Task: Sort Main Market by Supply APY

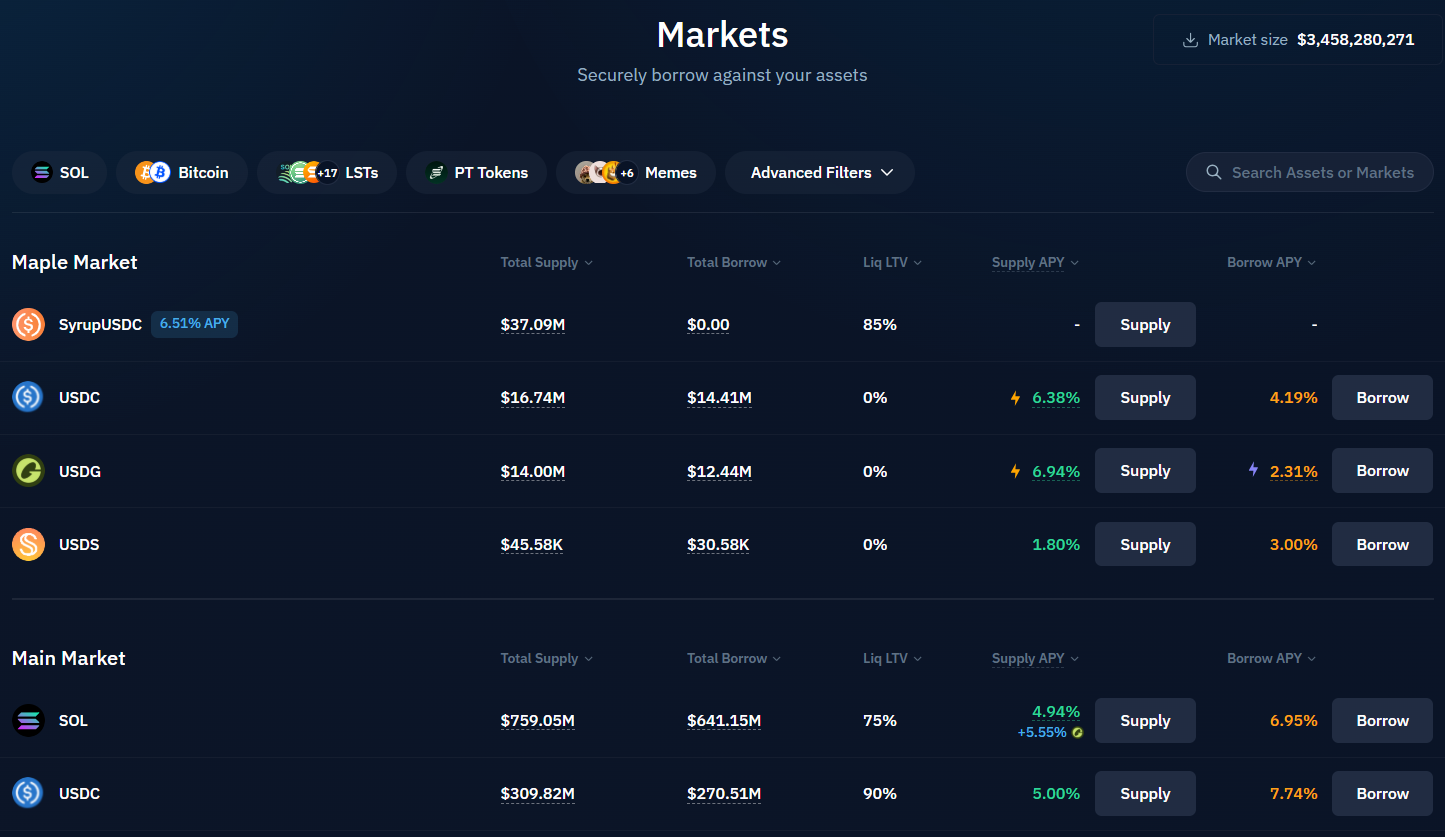Action: click(1035, 658)
